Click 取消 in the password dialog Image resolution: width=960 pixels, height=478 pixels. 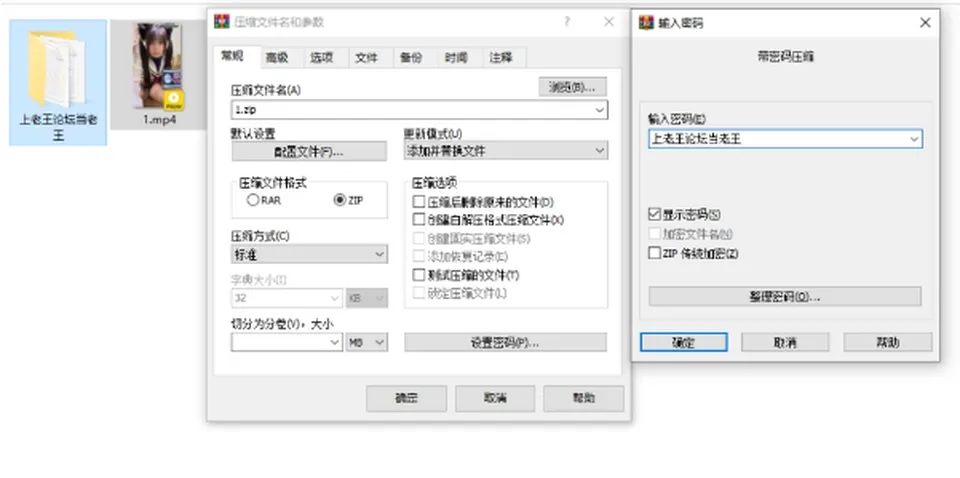[785, 342]
